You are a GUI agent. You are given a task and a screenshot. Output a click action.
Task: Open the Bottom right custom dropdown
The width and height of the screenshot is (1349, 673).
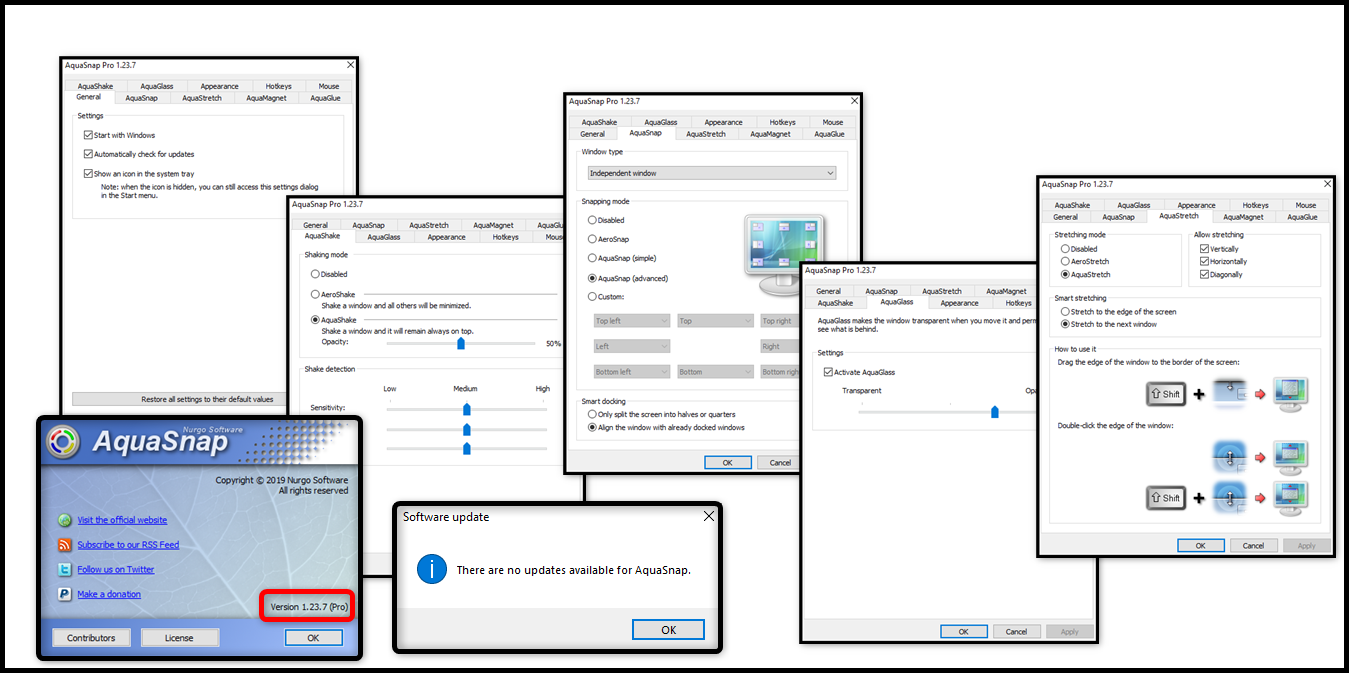click(779, 372)
